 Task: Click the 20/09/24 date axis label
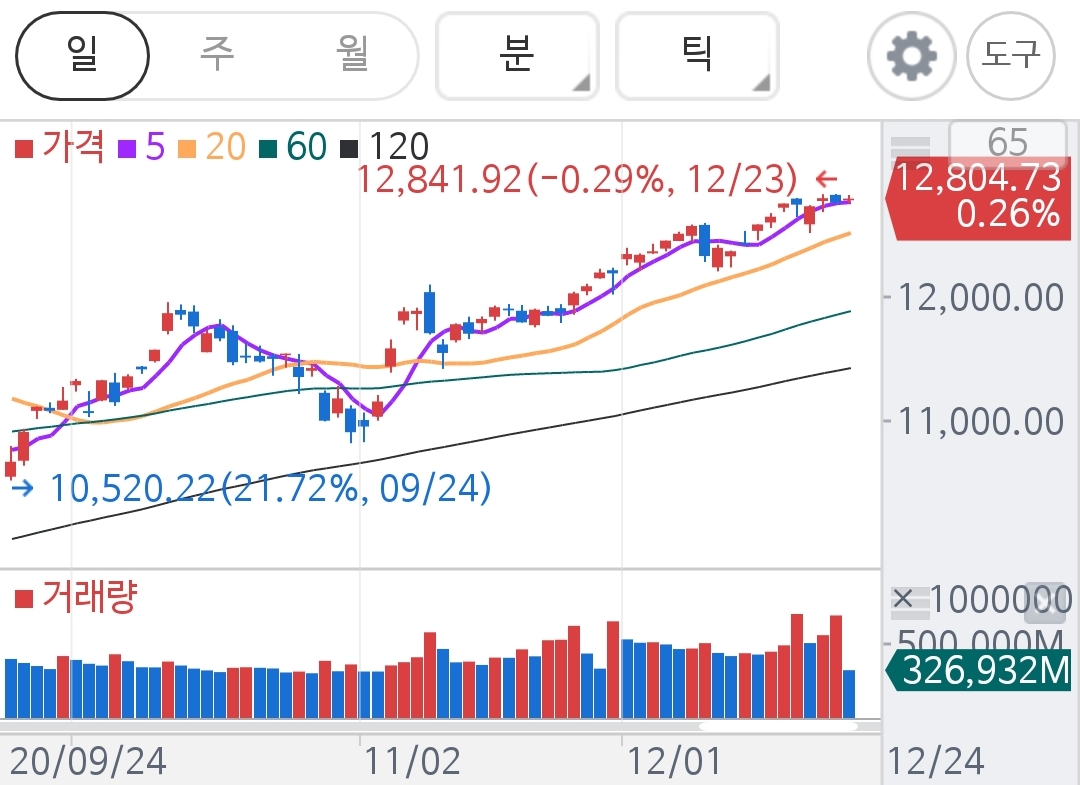point(88,762)
